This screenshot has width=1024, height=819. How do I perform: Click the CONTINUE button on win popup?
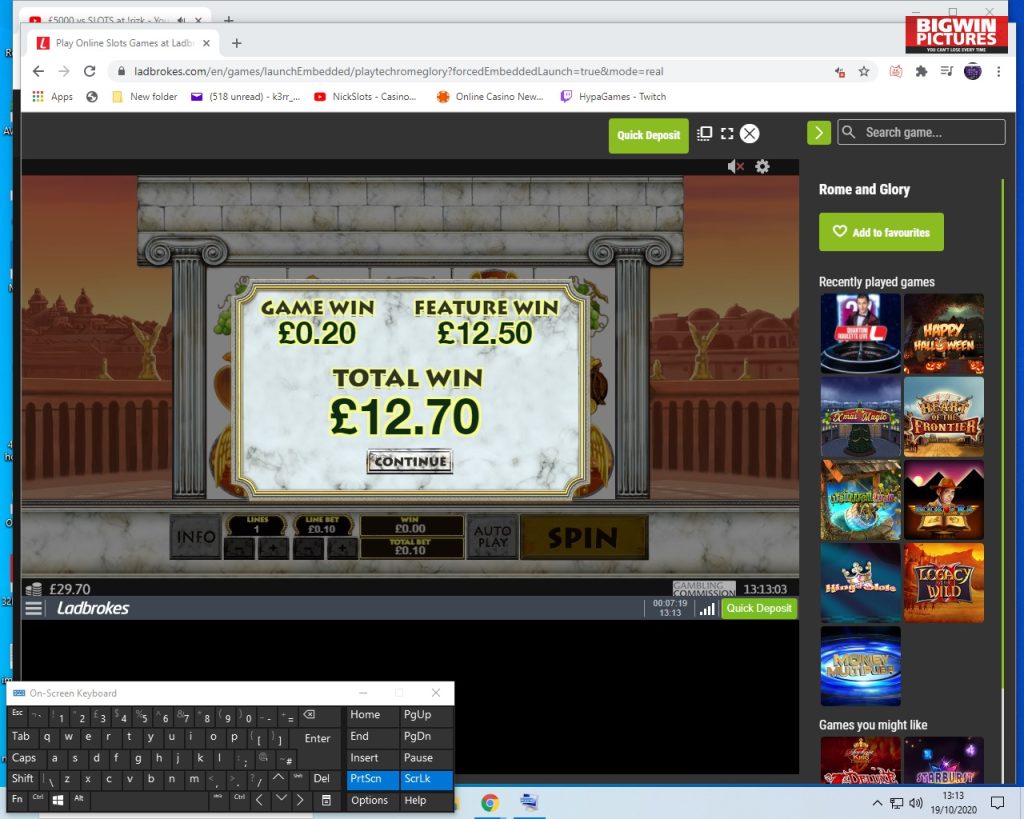[x=409, y=462]
